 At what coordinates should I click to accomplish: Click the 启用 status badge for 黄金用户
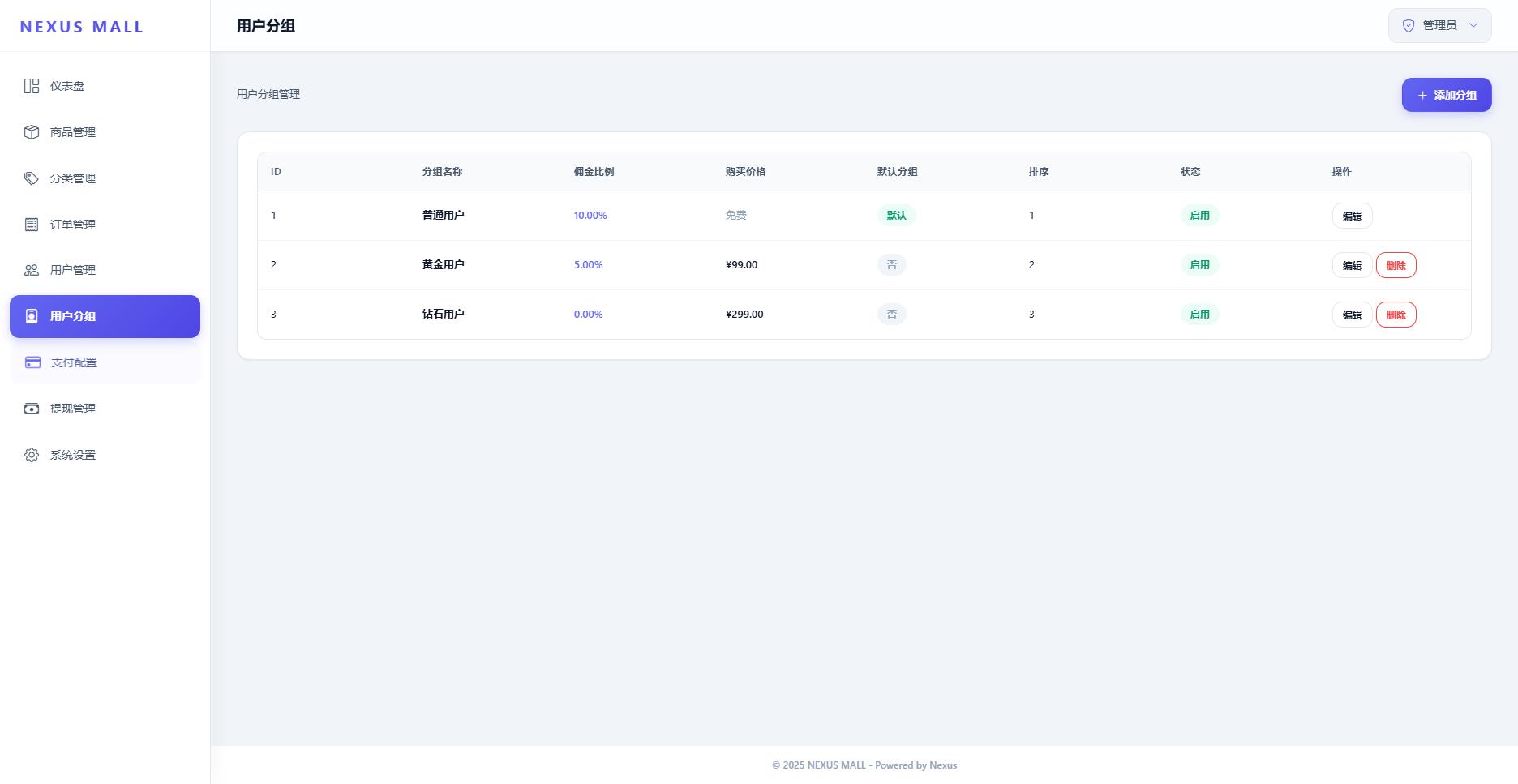pyautogui.click(x=1199, y=265)
